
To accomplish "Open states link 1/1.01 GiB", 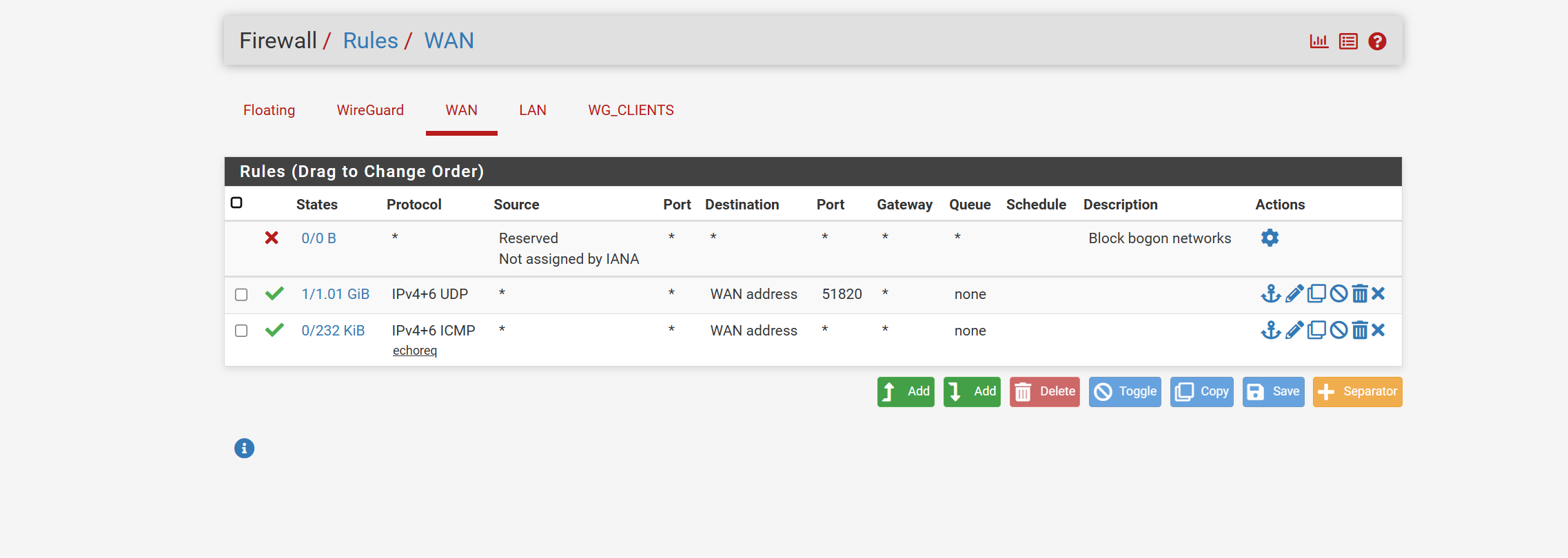I will (336, 294).
